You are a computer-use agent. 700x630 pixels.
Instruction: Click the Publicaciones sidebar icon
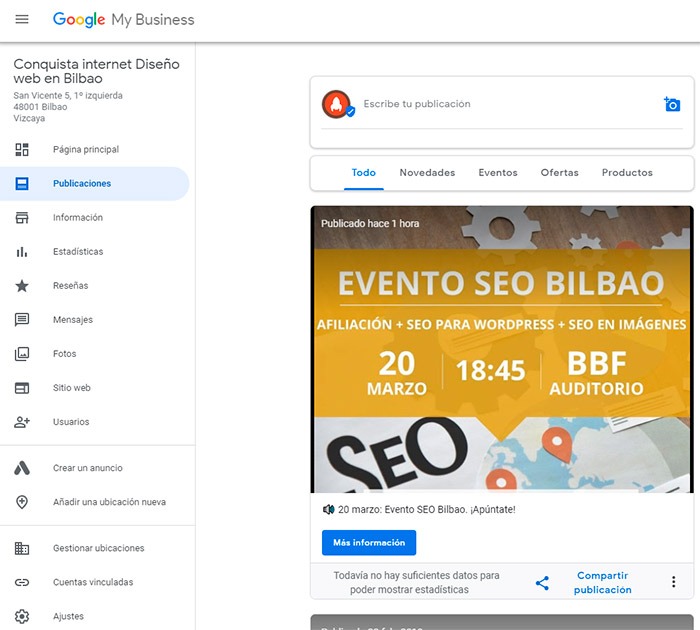click(x=22, y=184)
